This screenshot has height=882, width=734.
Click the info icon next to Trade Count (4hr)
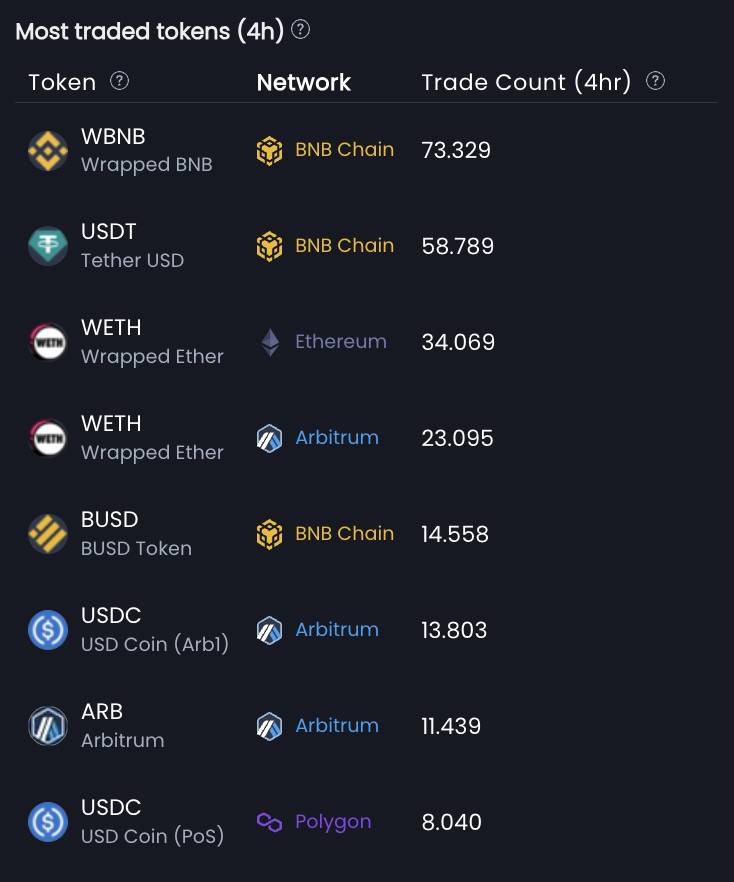click(x=655, y=81)
